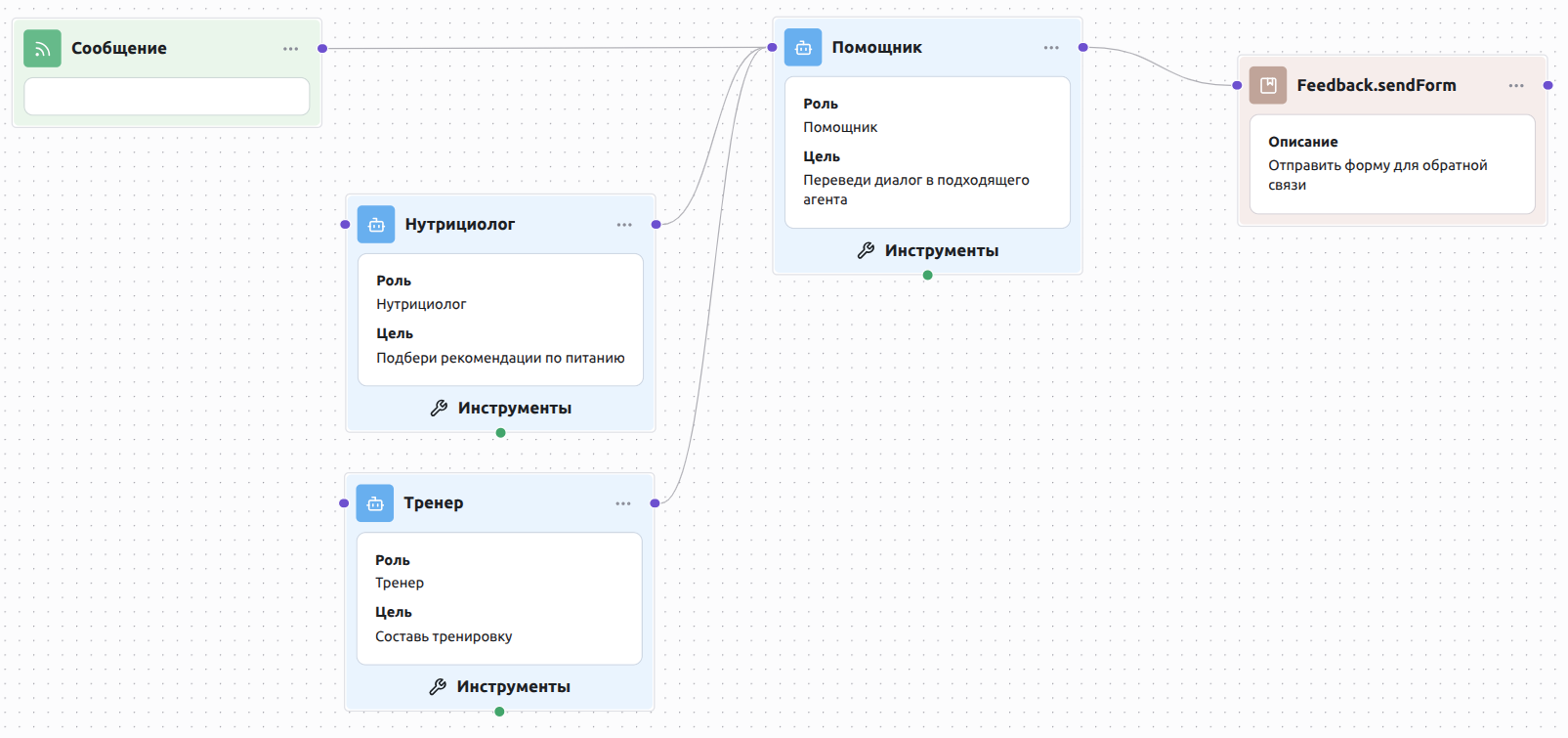Open the three-dot menu on Тренер node
1568x738 pixels.
click(623, 503)
